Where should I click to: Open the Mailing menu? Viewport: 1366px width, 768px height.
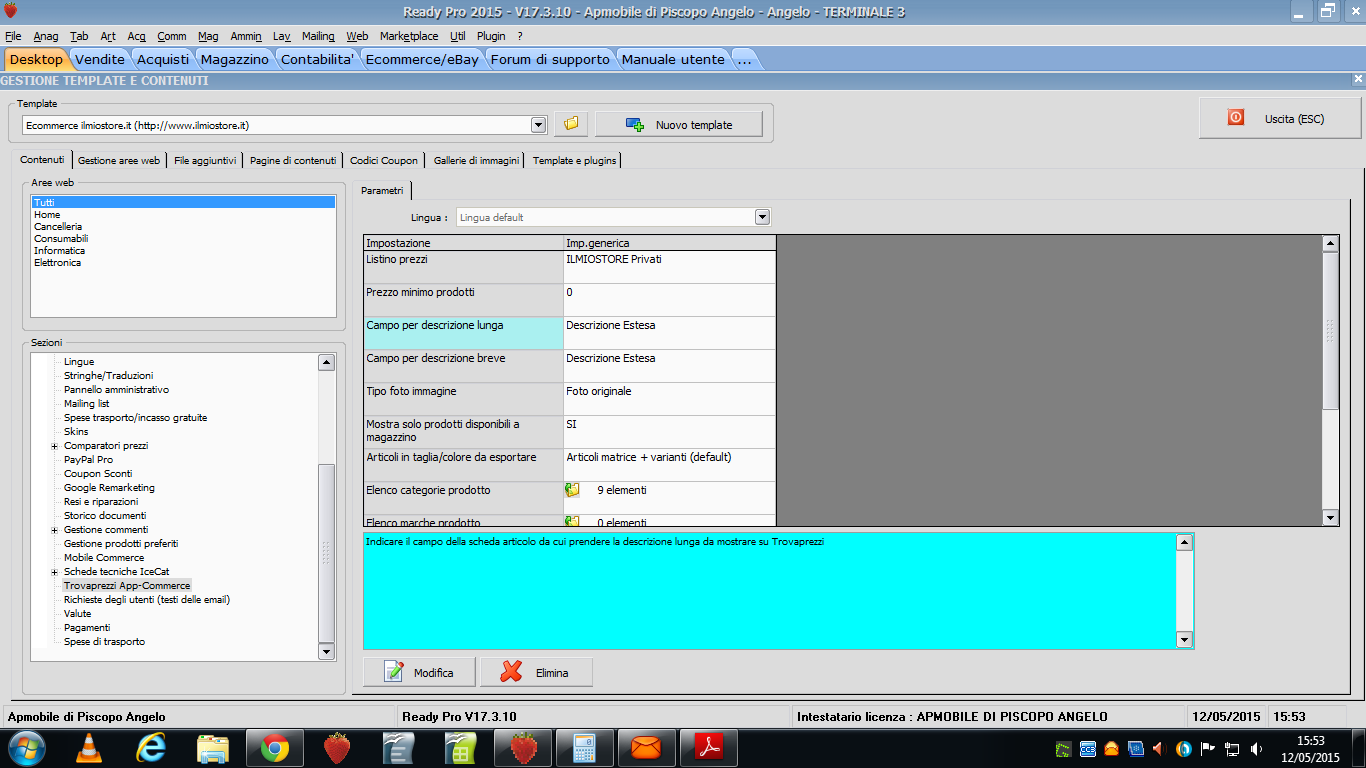tap(318, 36)
